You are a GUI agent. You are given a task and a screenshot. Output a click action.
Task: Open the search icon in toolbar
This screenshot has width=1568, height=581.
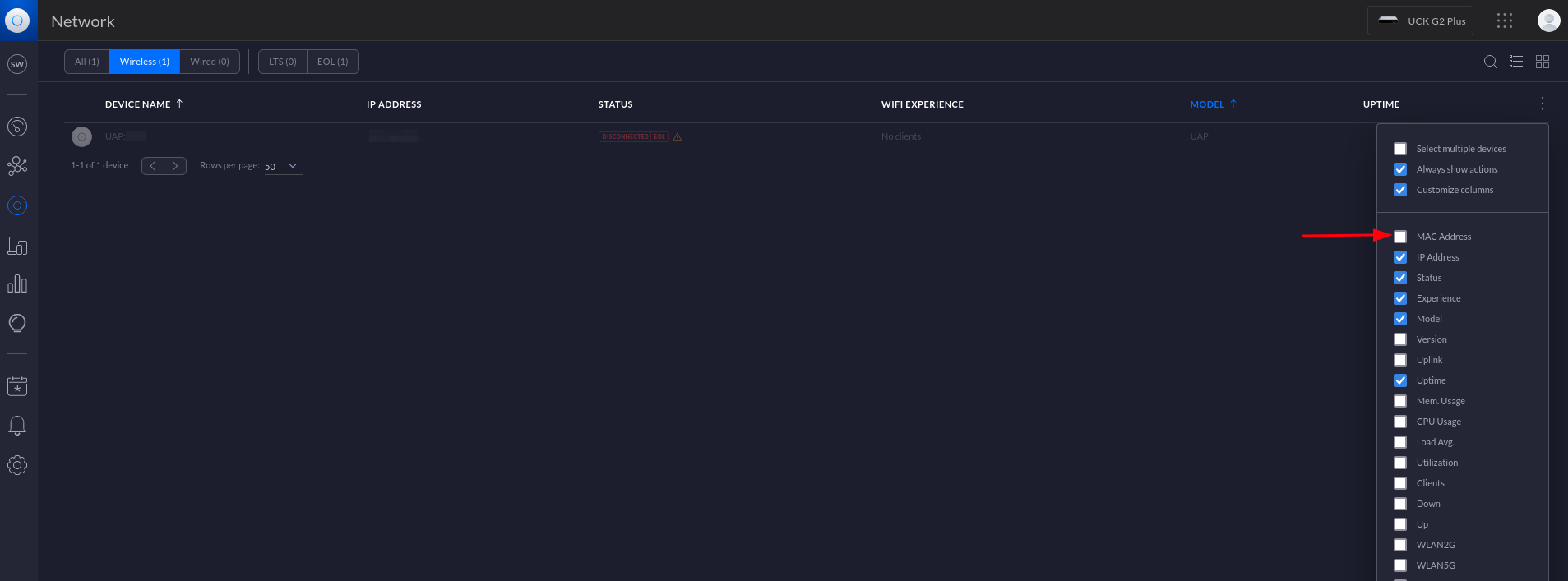click(1490, 62)
